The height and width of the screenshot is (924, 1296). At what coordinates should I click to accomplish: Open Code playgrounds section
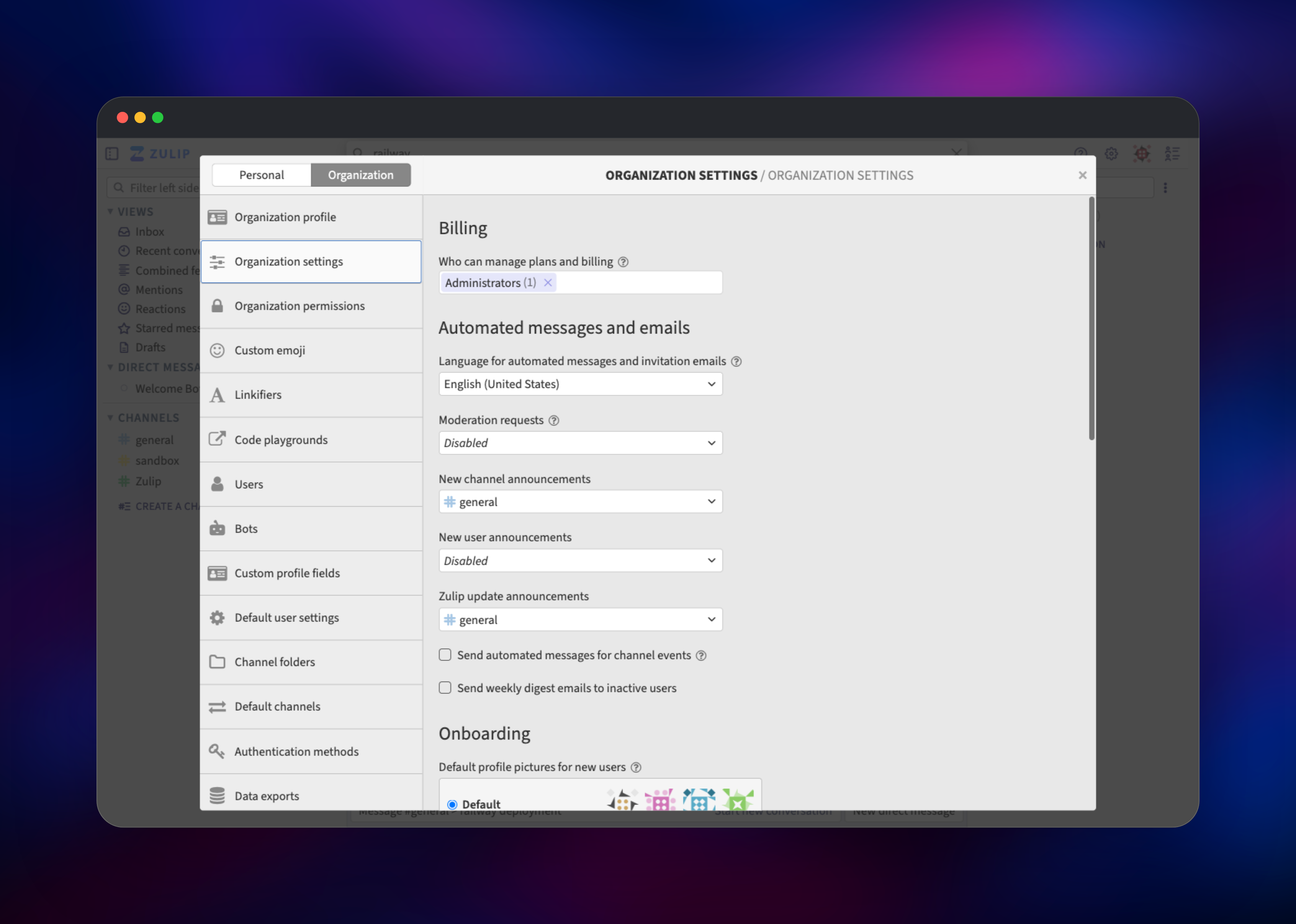point(311,439)
